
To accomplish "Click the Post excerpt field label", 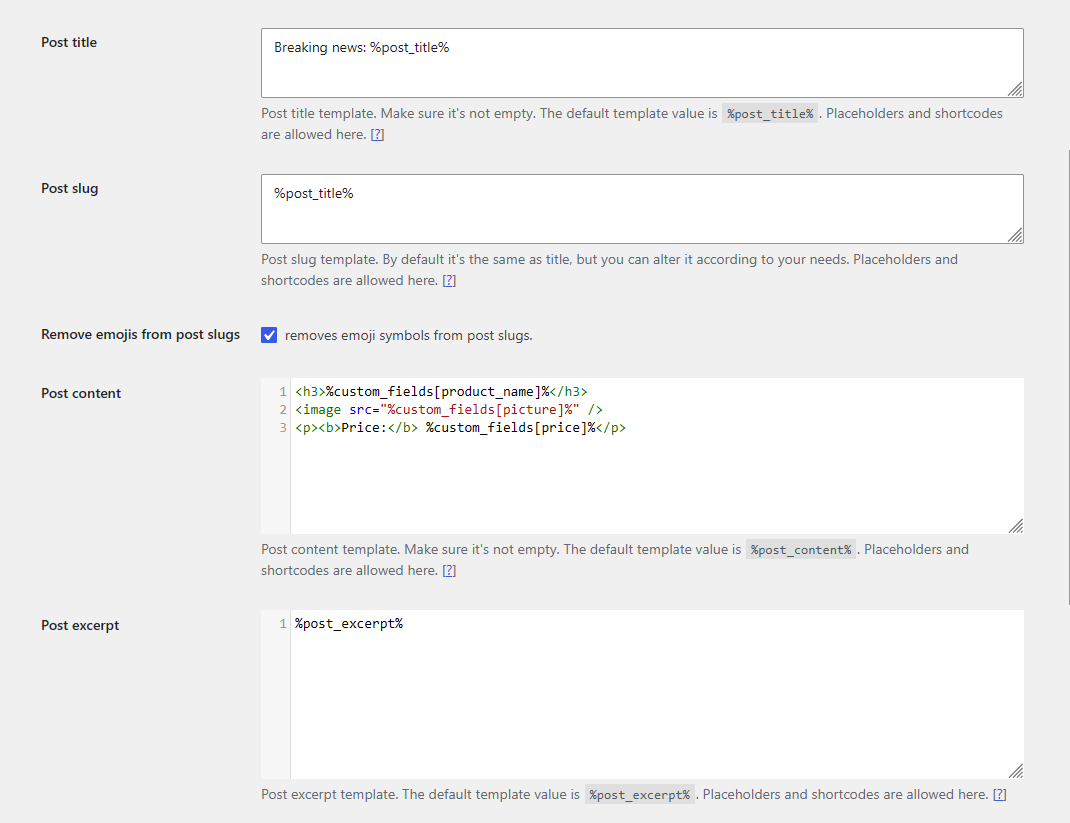I will [x=80, y=625].
